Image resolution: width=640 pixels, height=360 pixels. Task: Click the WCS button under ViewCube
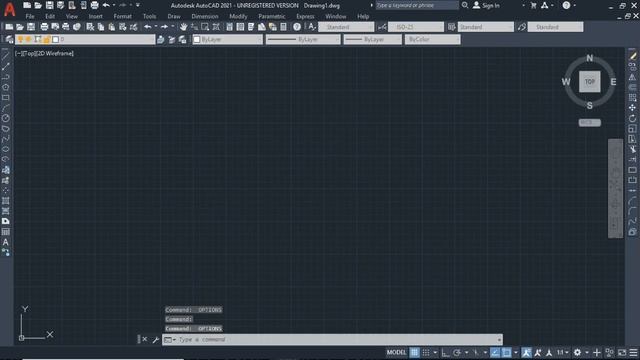coord(589,122)
